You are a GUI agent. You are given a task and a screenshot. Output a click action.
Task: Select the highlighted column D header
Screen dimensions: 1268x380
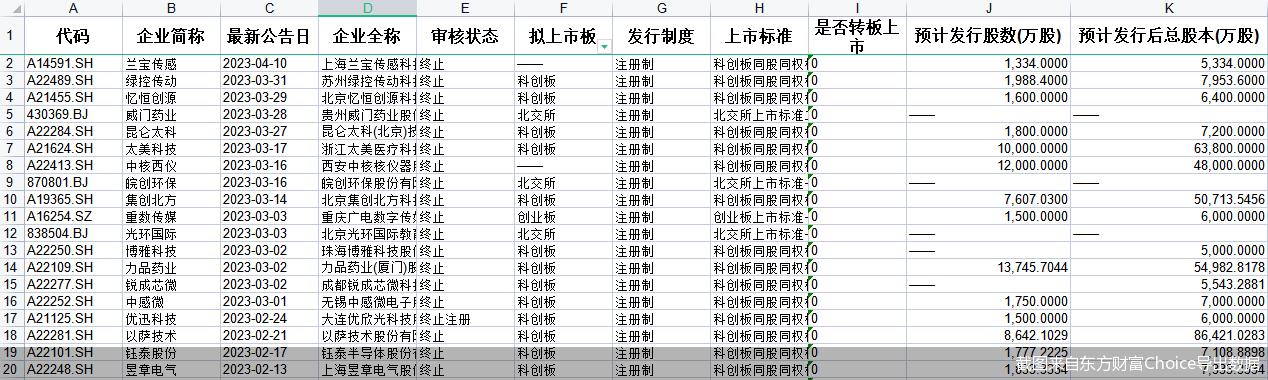(x=367, y=8)
